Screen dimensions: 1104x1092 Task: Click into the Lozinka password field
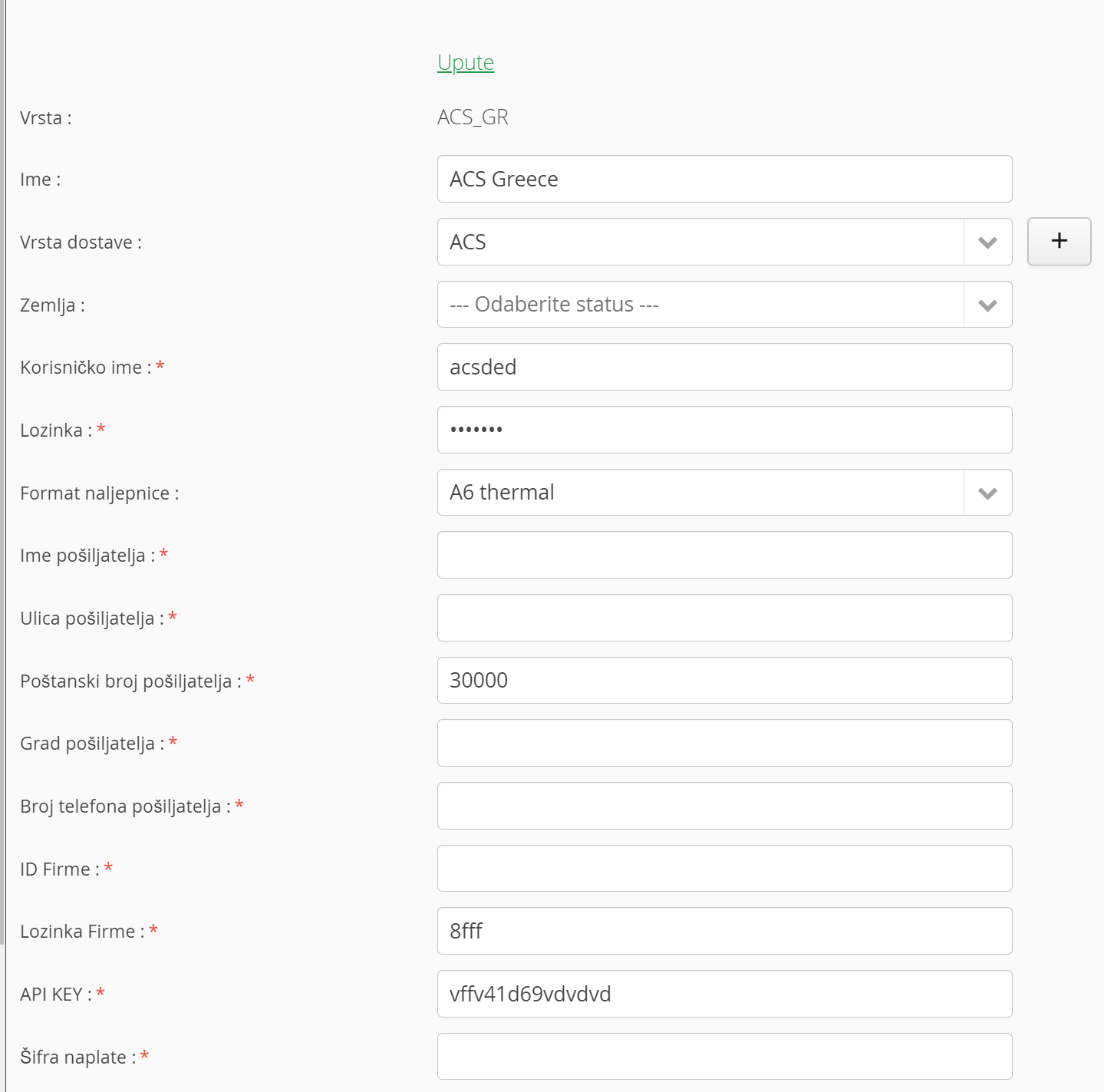[724, 430]
